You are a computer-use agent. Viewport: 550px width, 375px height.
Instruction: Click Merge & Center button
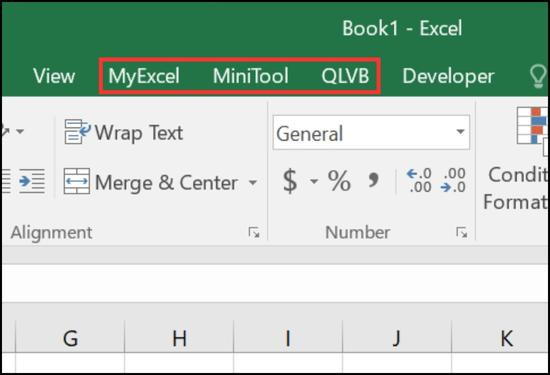pos(151,182)
